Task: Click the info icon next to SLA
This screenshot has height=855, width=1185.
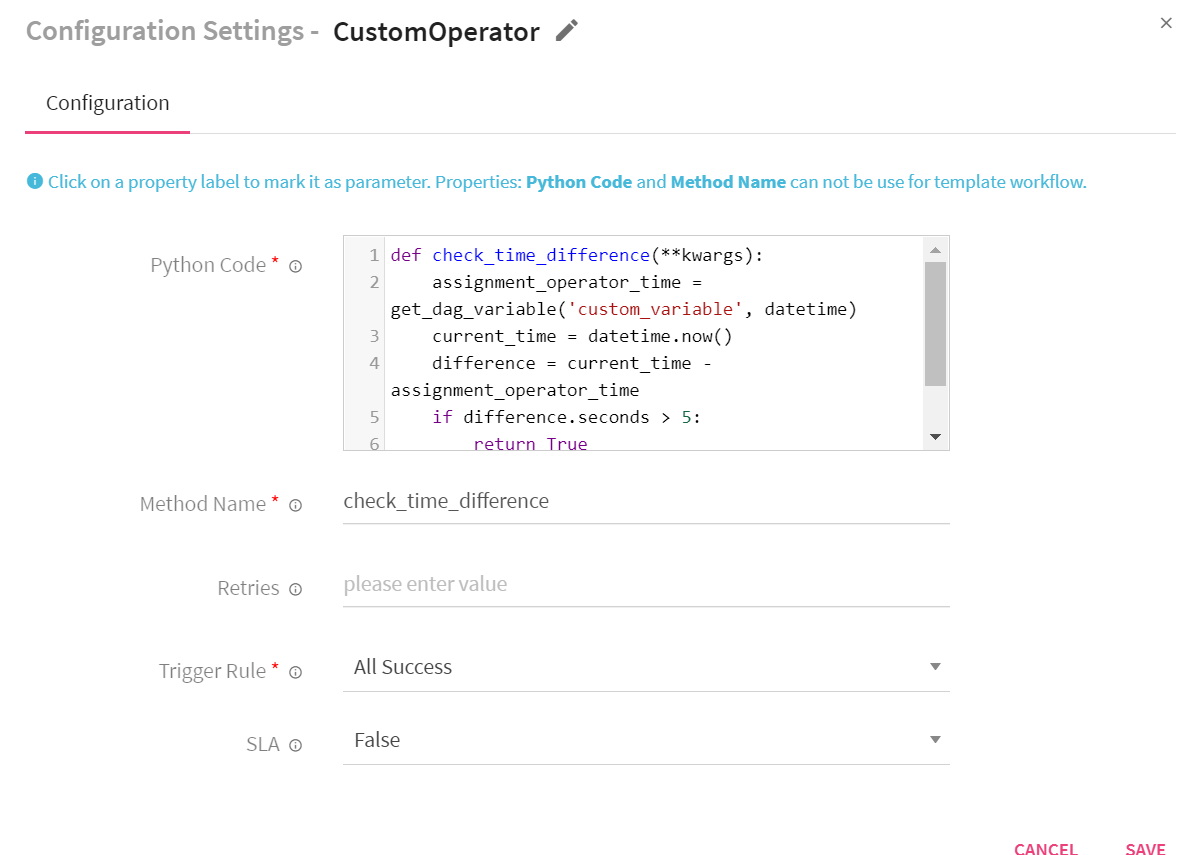Action: pos(295,745)
